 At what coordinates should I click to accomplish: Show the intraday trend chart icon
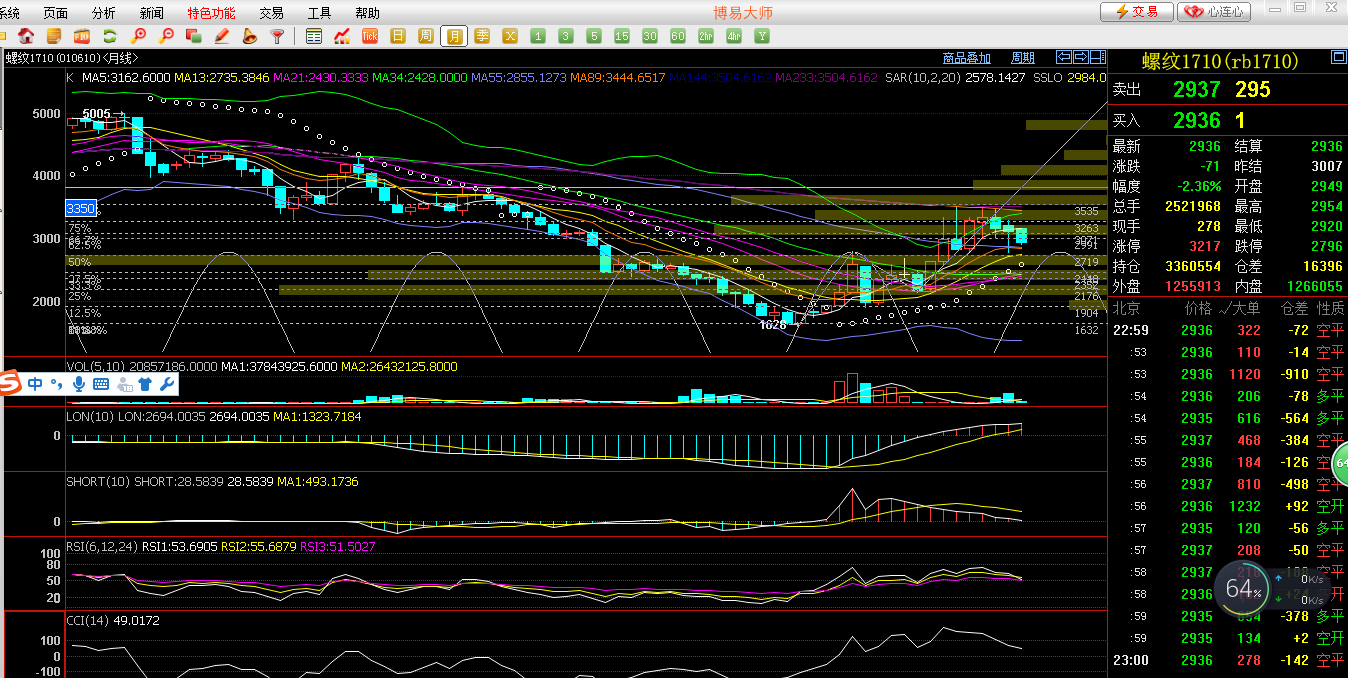pos(342,36)
